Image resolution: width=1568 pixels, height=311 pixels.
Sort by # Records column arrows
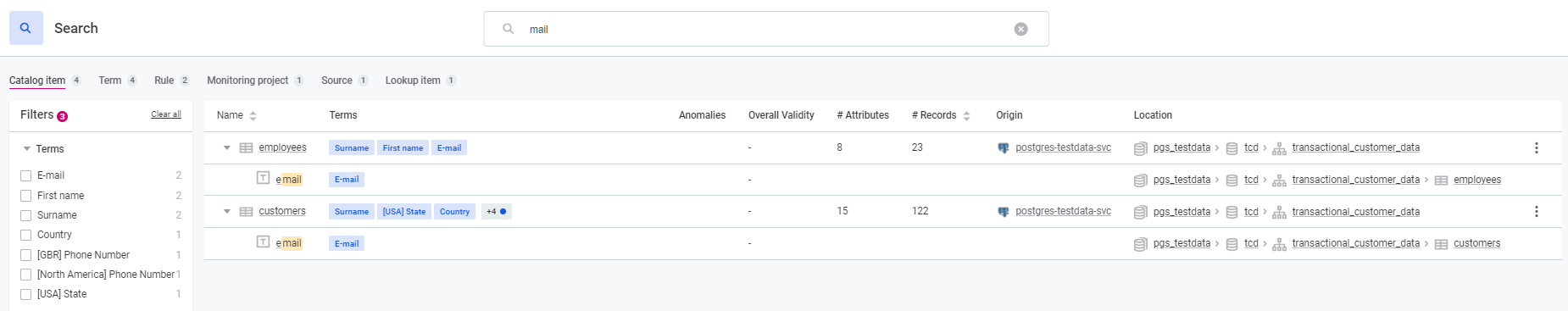click(966, 116)
